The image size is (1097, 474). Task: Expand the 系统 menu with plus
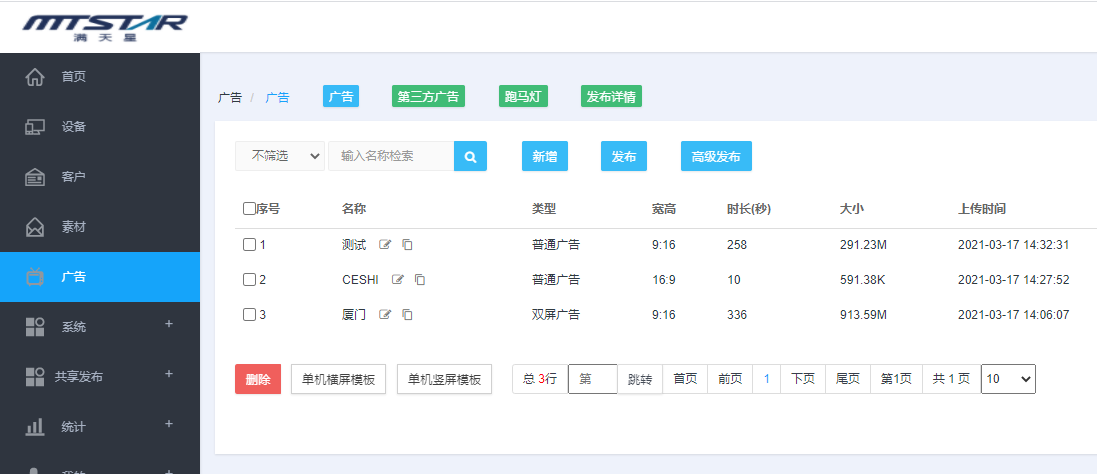(169, 324)
